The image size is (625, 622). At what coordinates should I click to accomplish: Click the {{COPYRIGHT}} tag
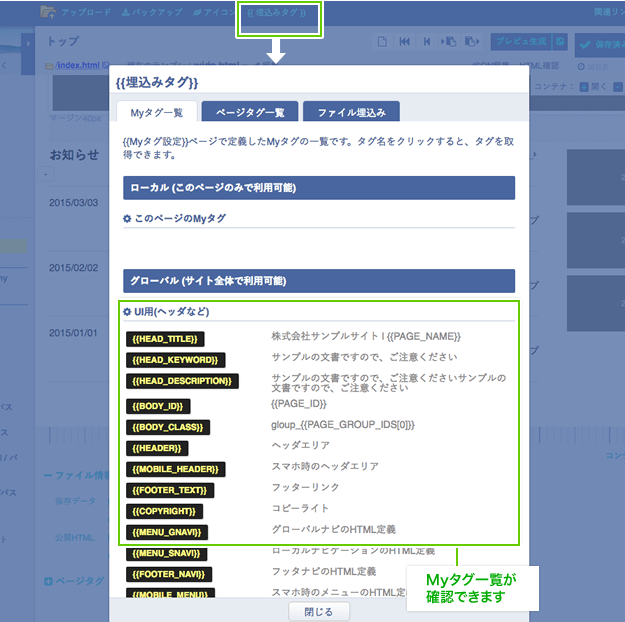165,511
